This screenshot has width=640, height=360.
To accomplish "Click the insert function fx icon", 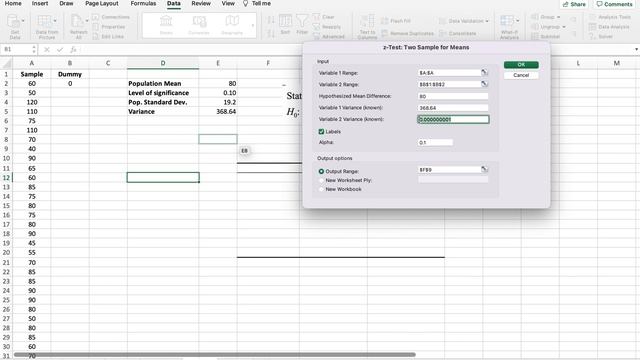I will [x=73, y=49].
